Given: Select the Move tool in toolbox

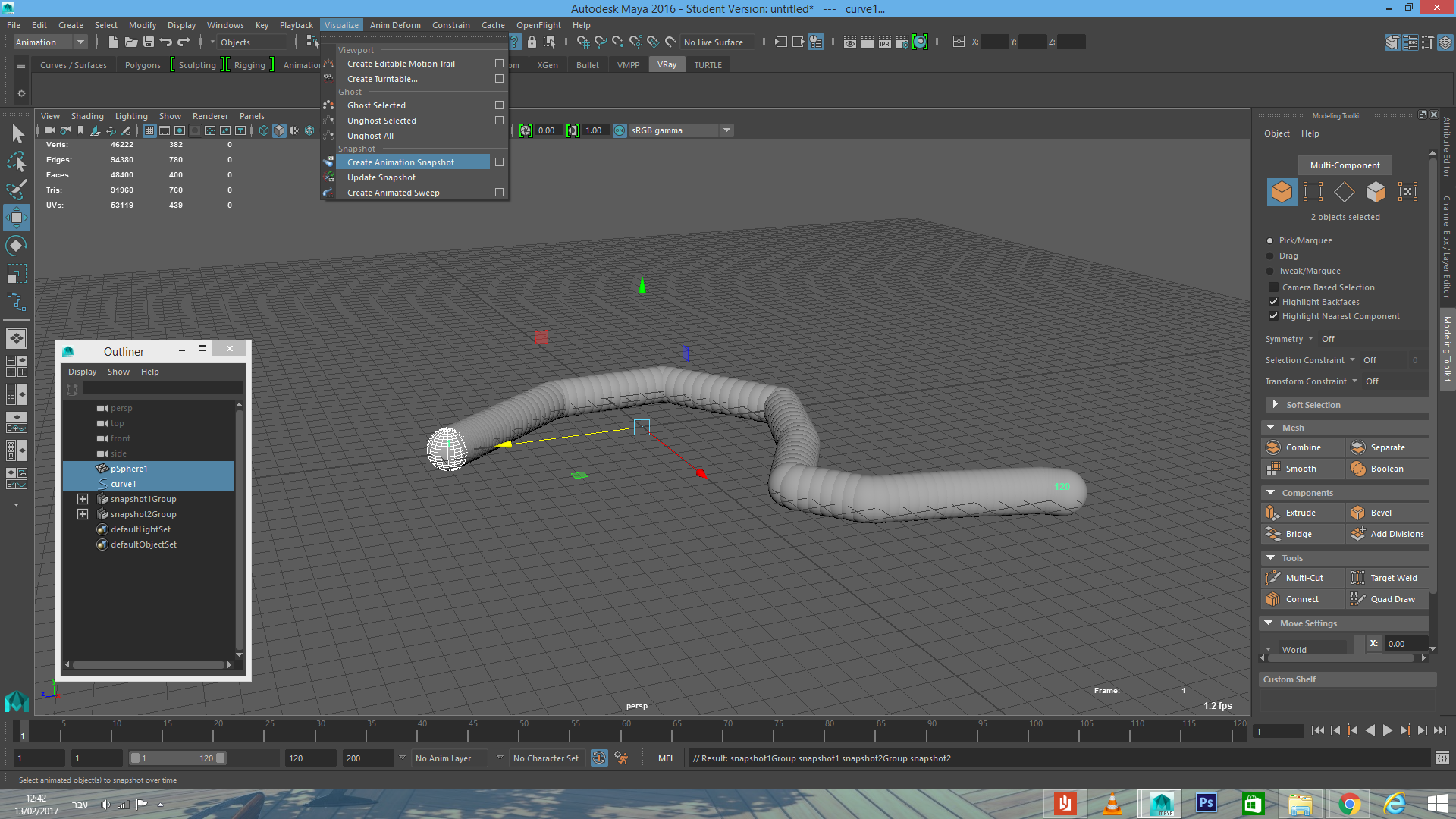Looking at the screenshot, I should click(16, 218).
